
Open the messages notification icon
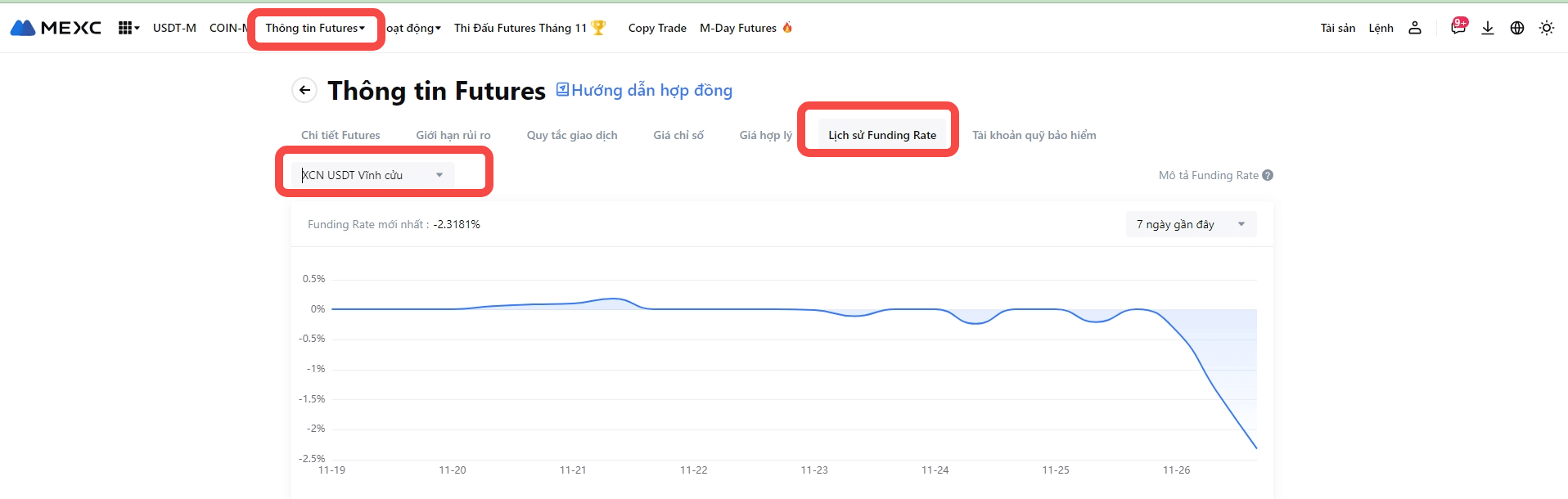[x=1458, y=28]
